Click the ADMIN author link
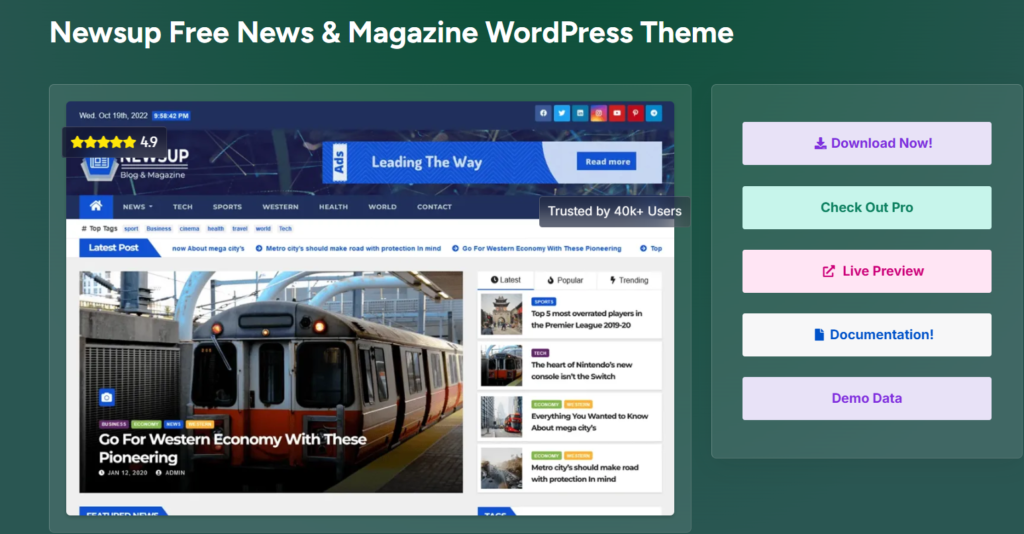Screen dimensions: 1024x534 (170, 473)
